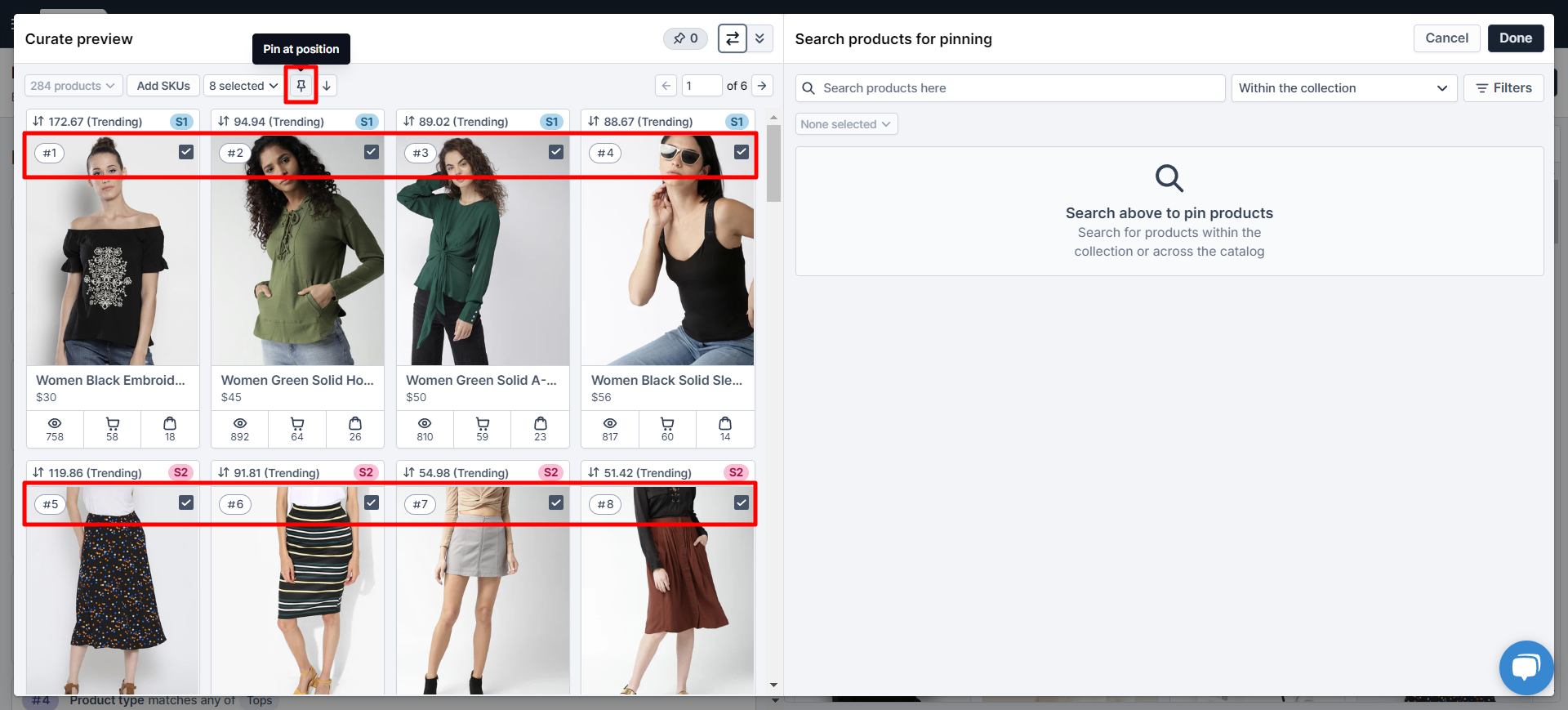Click the views eye icon showing 817
The image size is (1568, 710).
pos(610,423)
